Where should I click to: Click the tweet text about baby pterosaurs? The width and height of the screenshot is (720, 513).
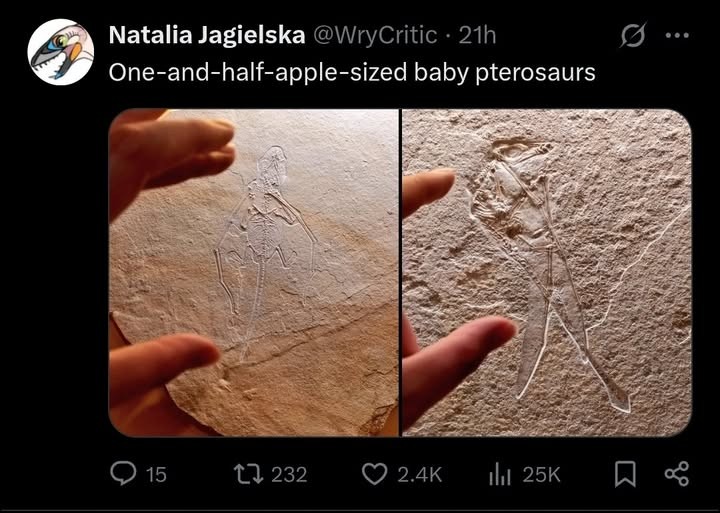point(351,73)
